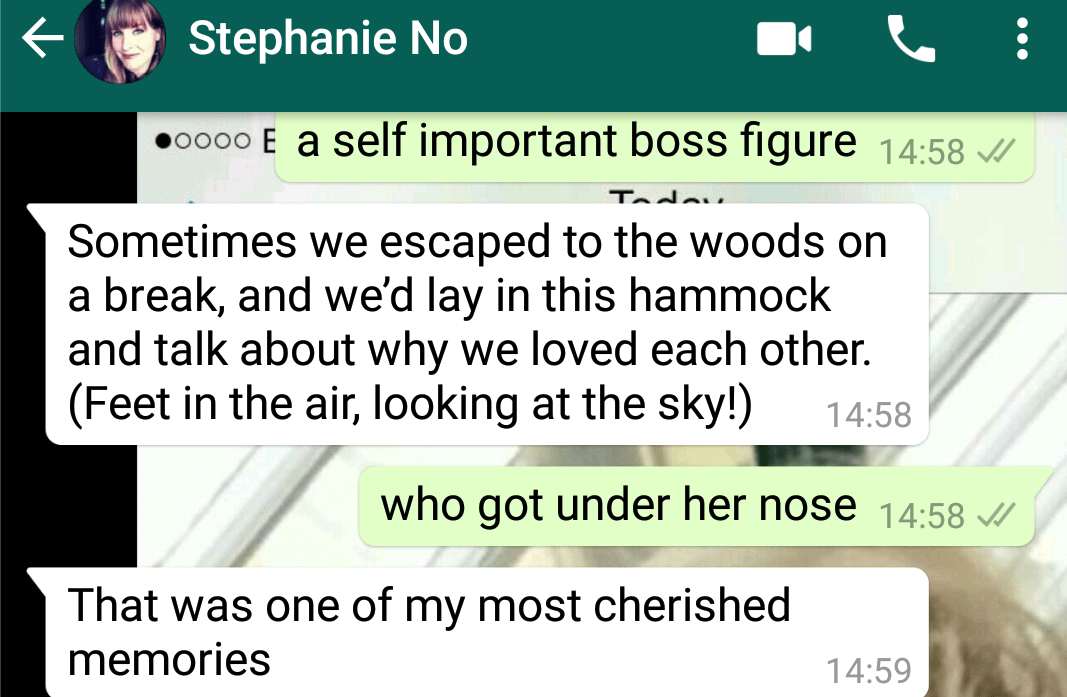Start a voice call using the phone icon
This screenshot has width=1067, height=697.
pos(911,39)
